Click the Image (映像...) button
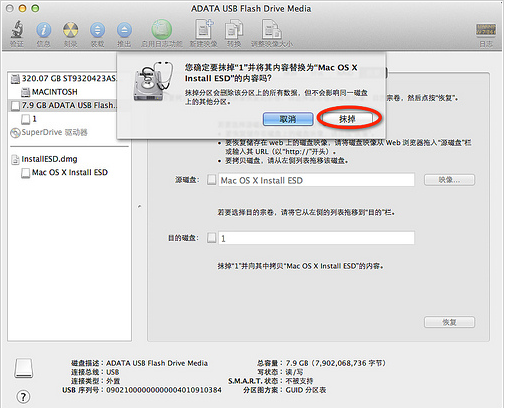Screen dimensions: 505x408 449,180
